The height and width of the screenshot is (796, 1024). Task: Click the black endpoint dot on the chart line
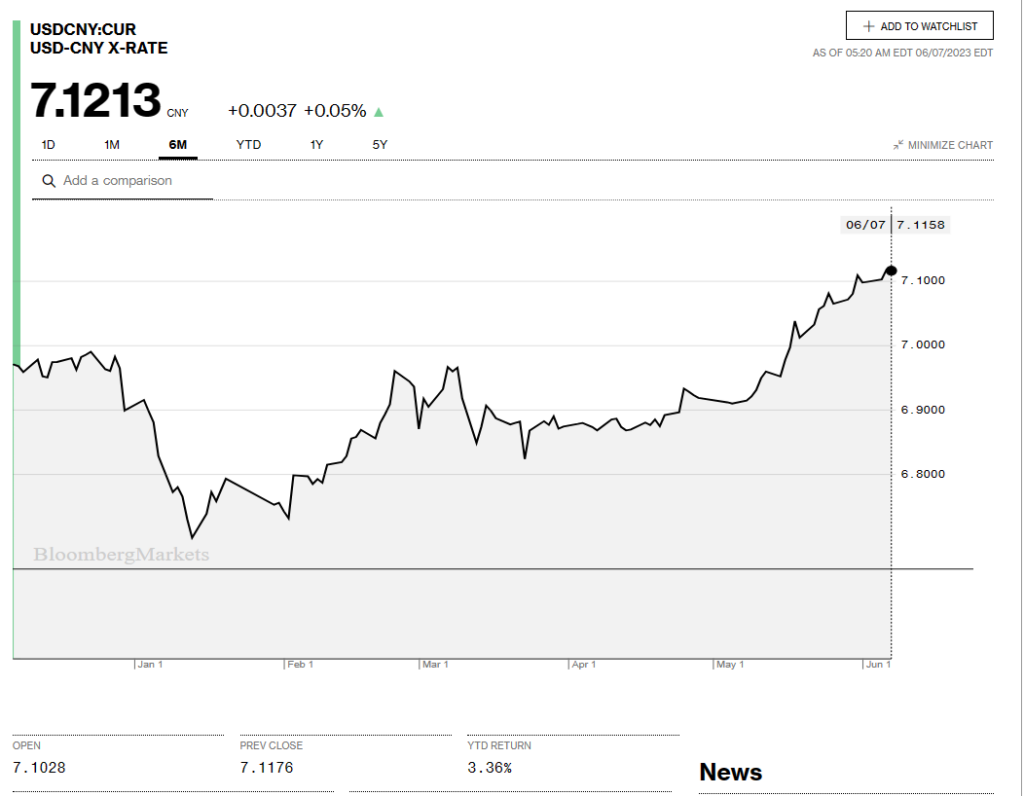click(x=891, y=271)
